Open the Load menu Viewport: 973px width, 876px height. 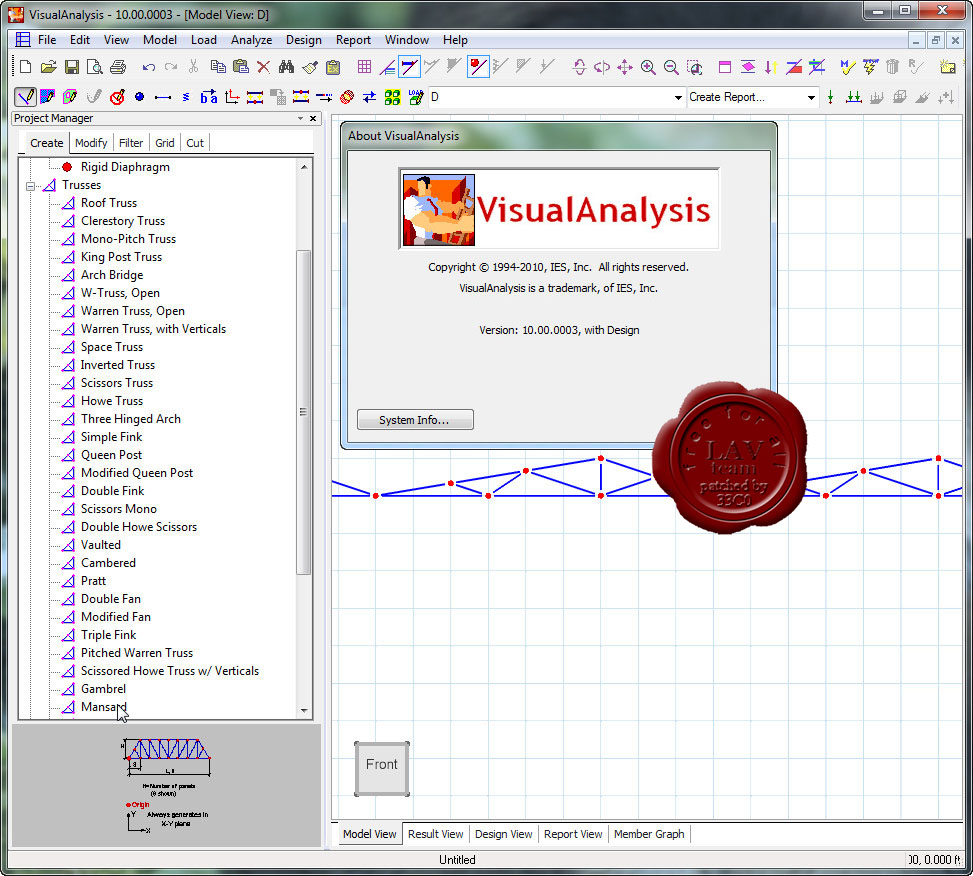point(204,40)
